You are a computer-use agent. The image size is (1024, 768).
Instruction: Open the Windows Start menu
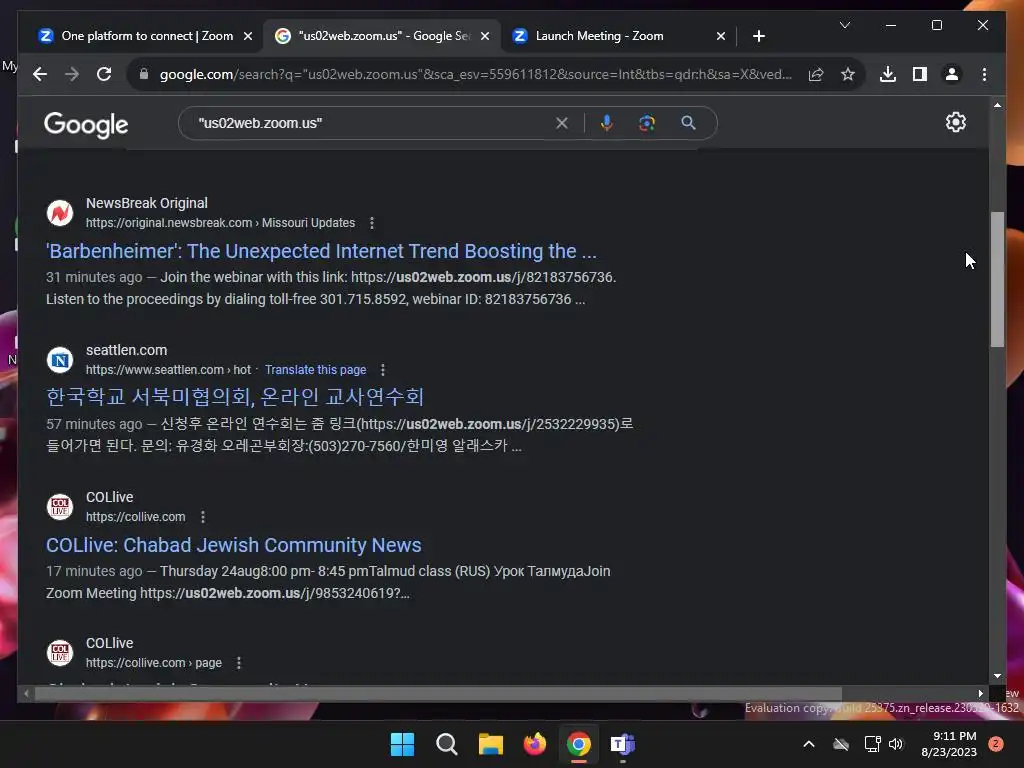tap(402, 744)
